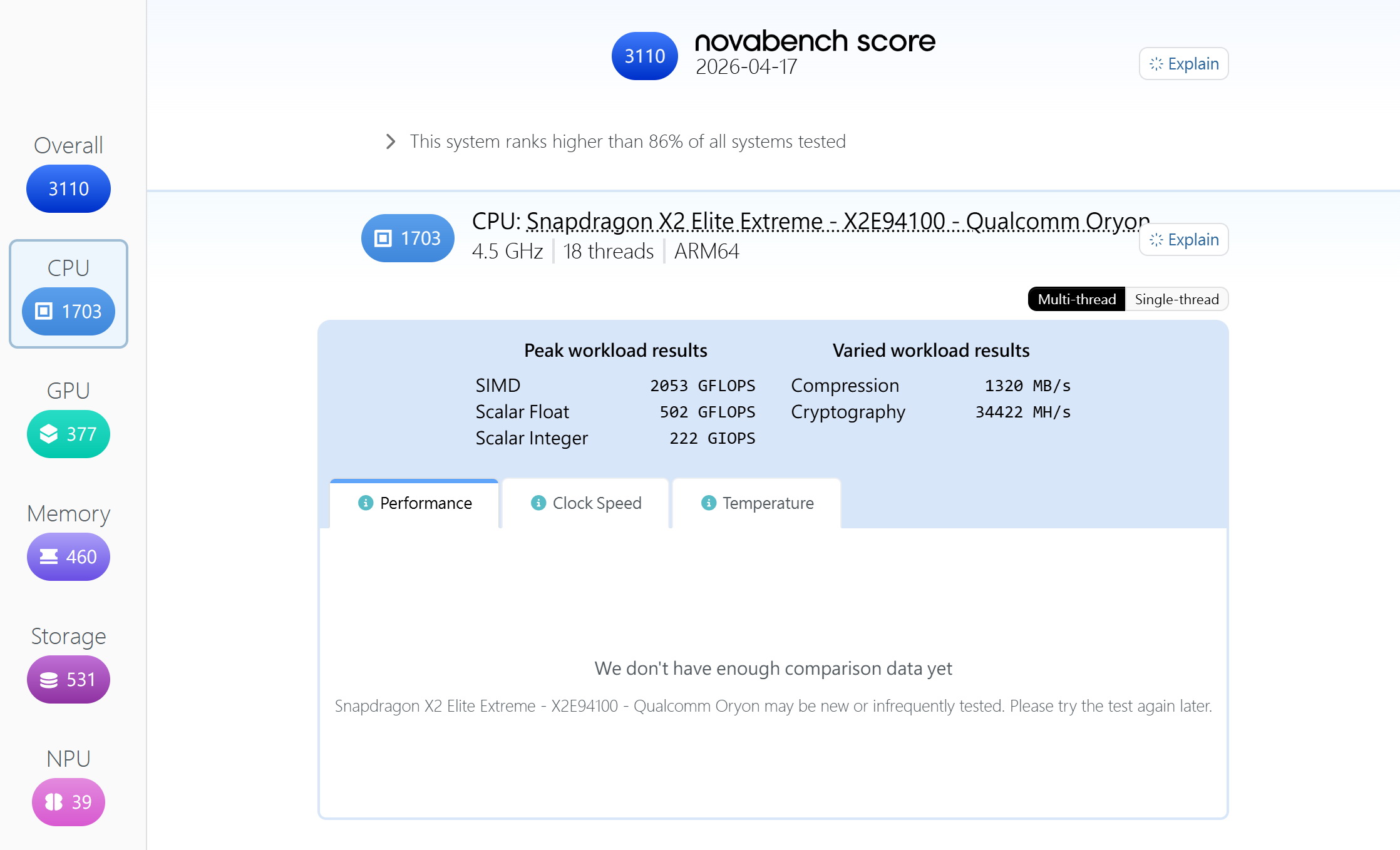Click the NPU brain icon badge

click(x=54, y=802)
